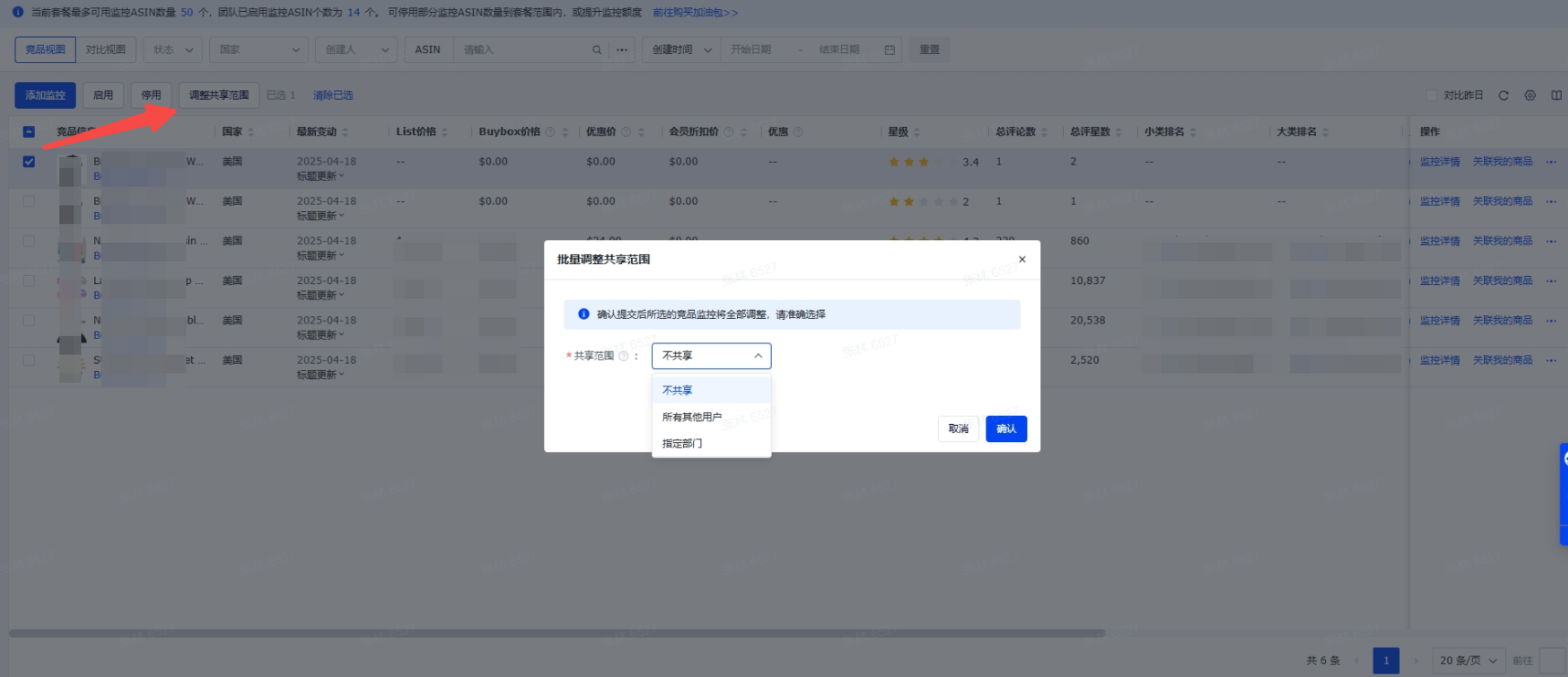This screenshot has height=677, width=1568.
Task: Uncheck the first product row checkbox
Action: click(29, 162)
